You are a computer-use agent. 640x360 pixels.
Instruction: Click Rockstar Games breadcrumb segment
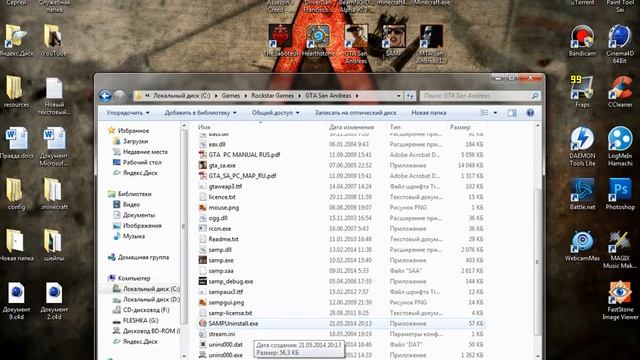(x=272, y=96)
